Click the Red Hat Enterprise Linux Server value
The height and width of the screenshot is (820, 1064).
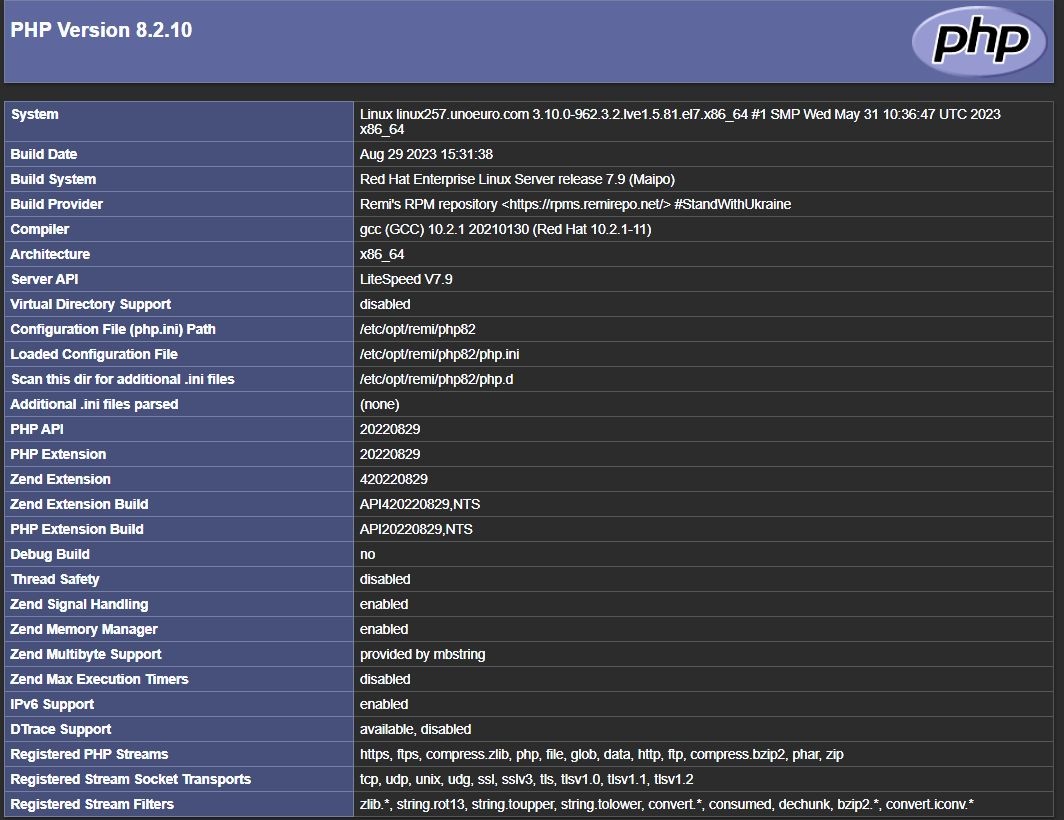point(517,179)
